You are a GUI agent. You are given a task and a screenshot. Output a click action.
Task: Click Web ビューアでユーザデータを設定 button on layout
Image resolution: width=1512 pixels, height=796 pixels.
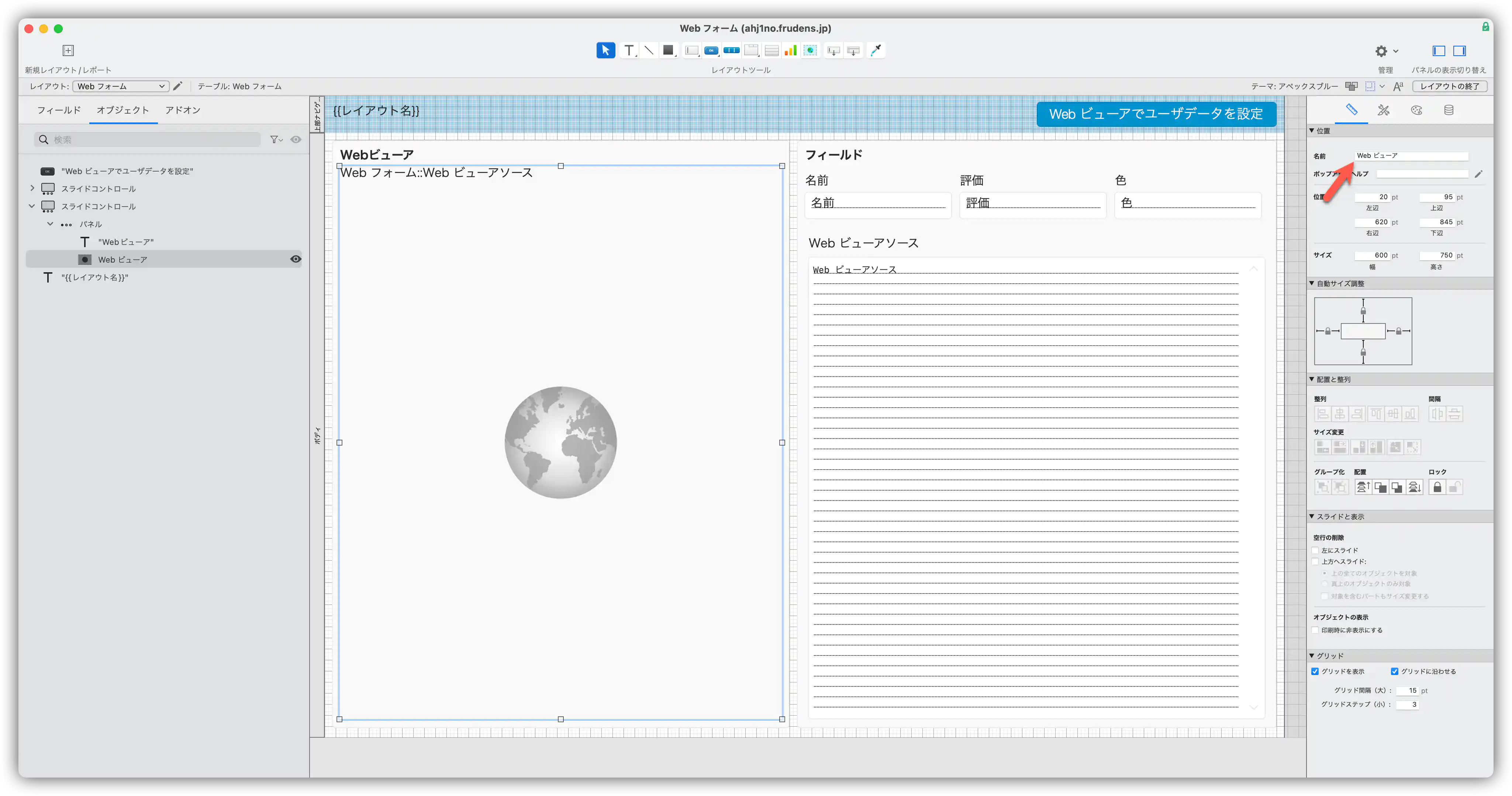pos(1156,114)
